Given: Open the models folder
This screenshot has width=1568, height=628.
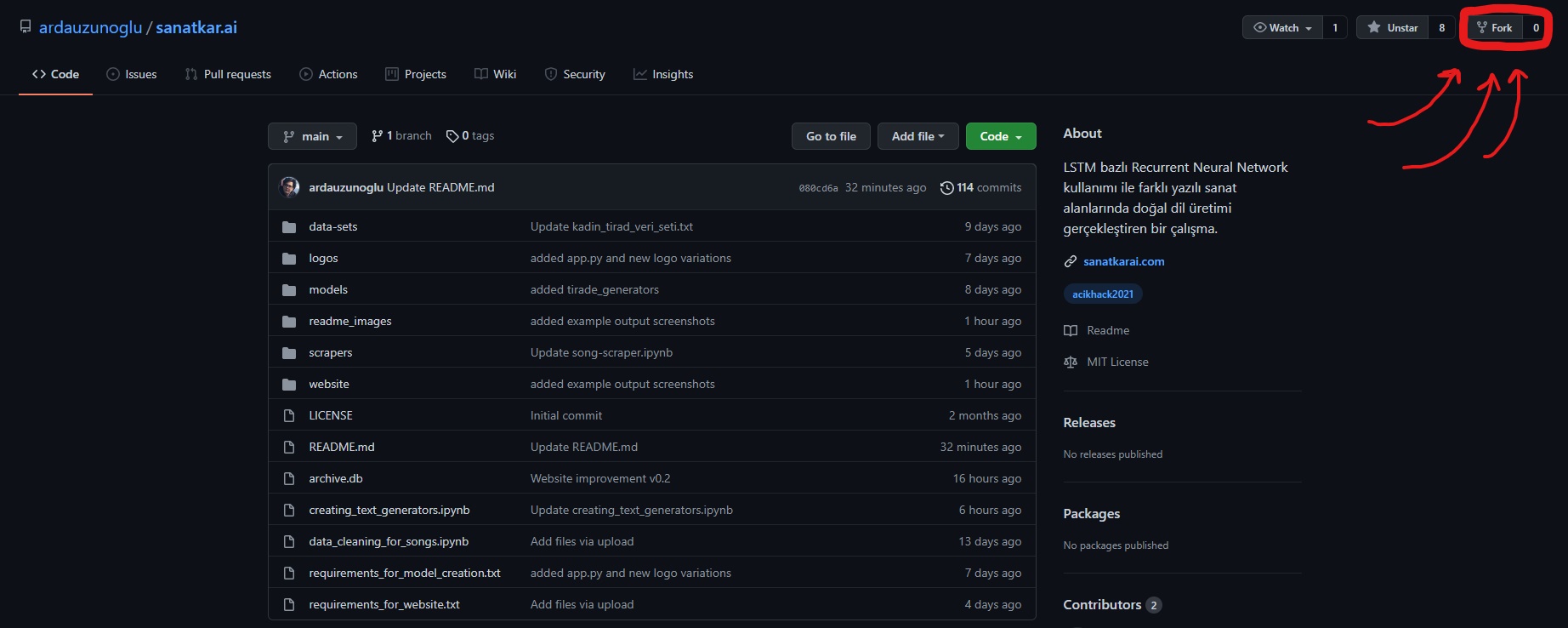Looking at the screenshot, I should [328, 289].
